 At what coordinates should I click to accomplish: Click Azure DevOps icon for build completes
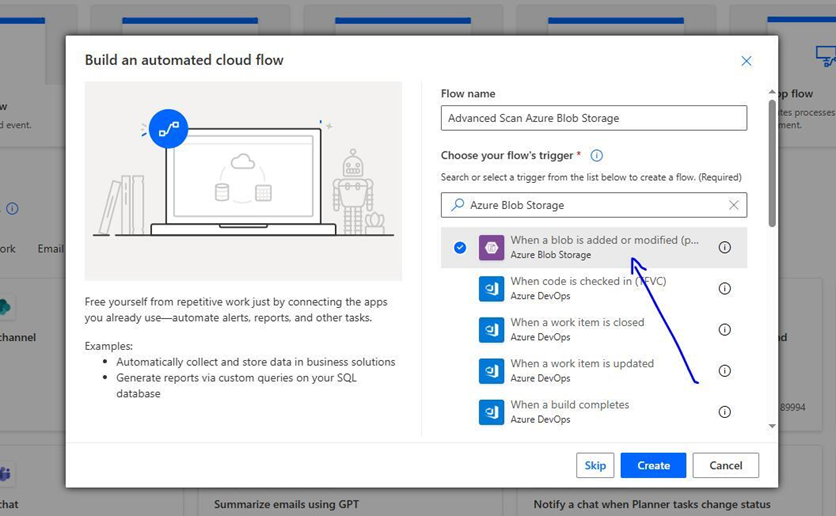[491, 412]
